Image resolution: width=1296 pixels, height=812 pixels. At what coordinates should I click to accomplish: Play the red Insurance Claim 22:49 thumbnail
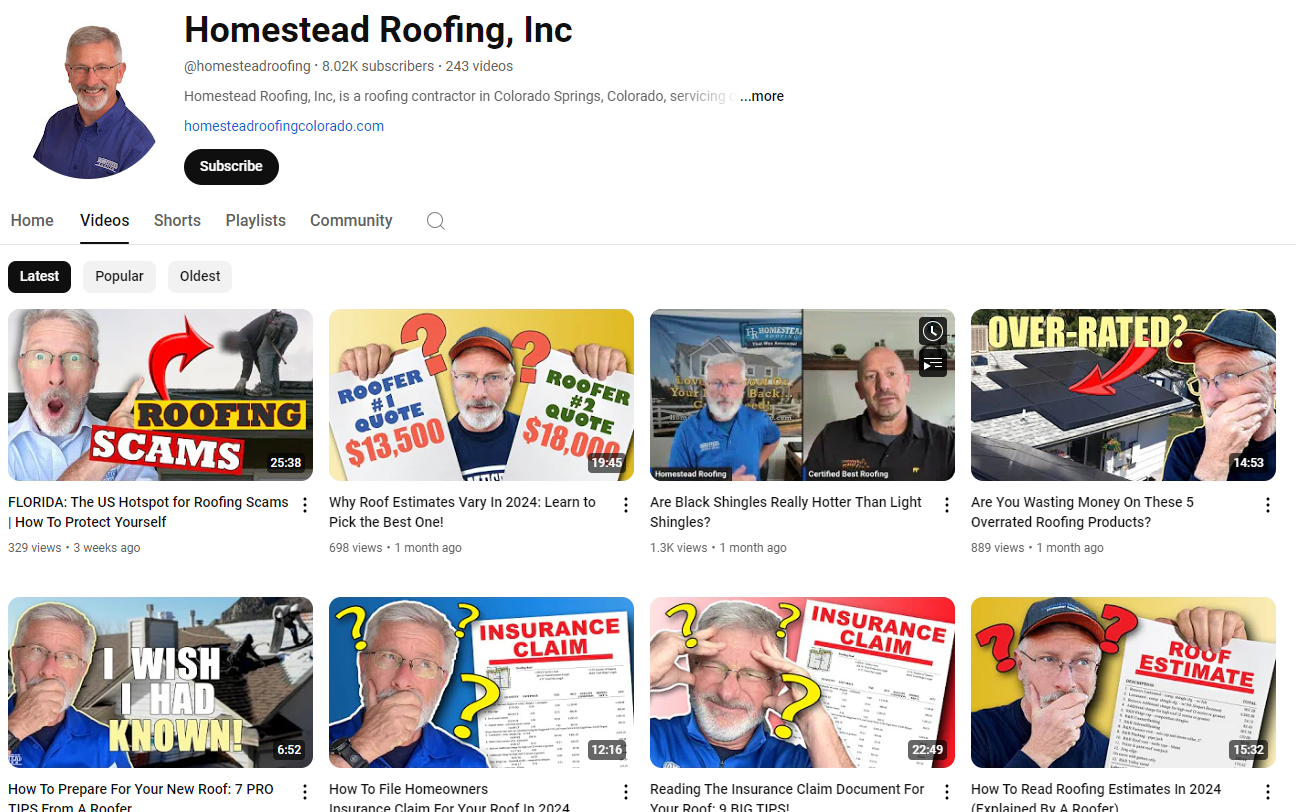(802, 683)
